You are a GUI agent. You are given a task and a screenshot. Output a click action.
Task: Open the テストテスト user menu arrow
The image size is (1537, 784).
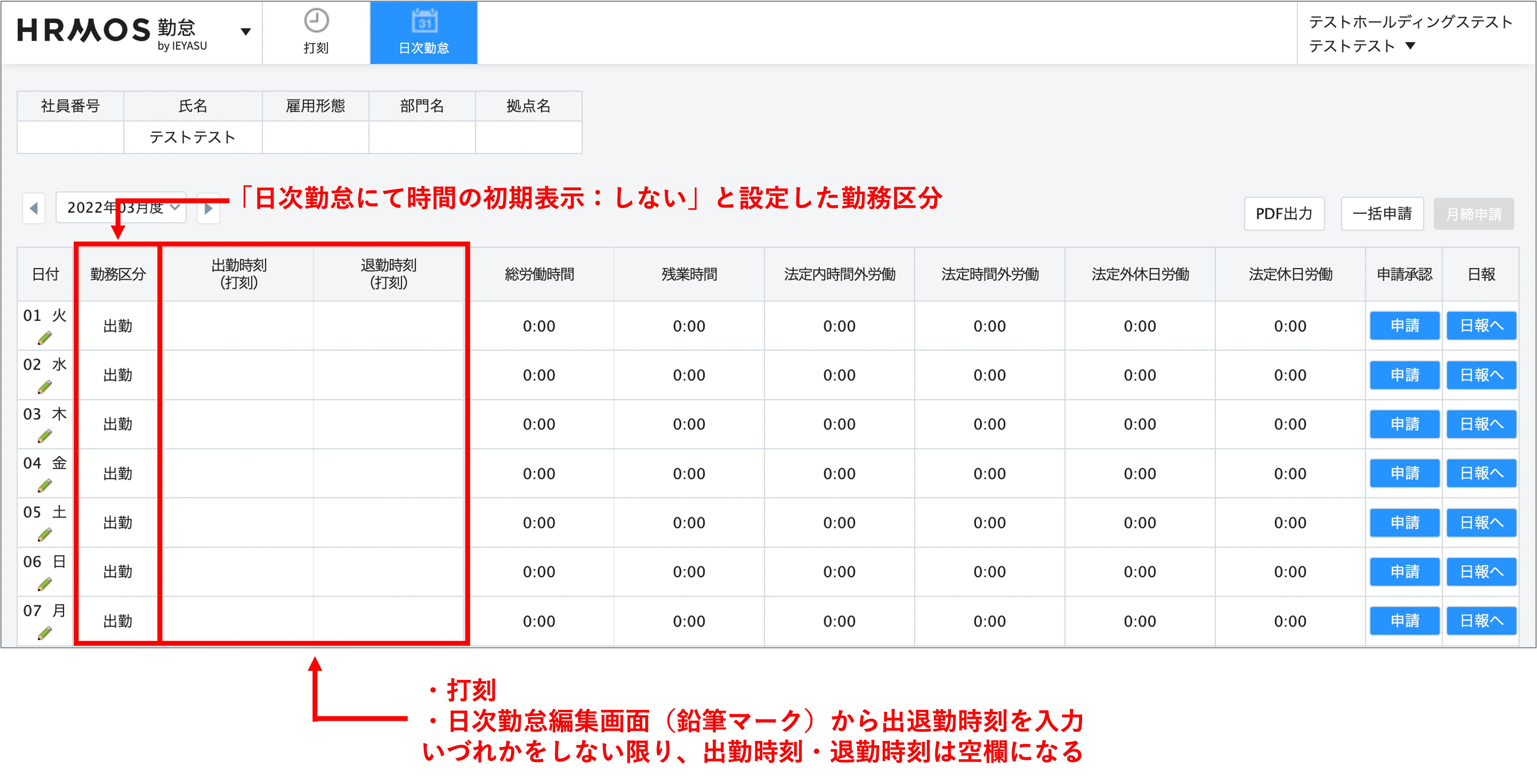tap(1410, 46)
